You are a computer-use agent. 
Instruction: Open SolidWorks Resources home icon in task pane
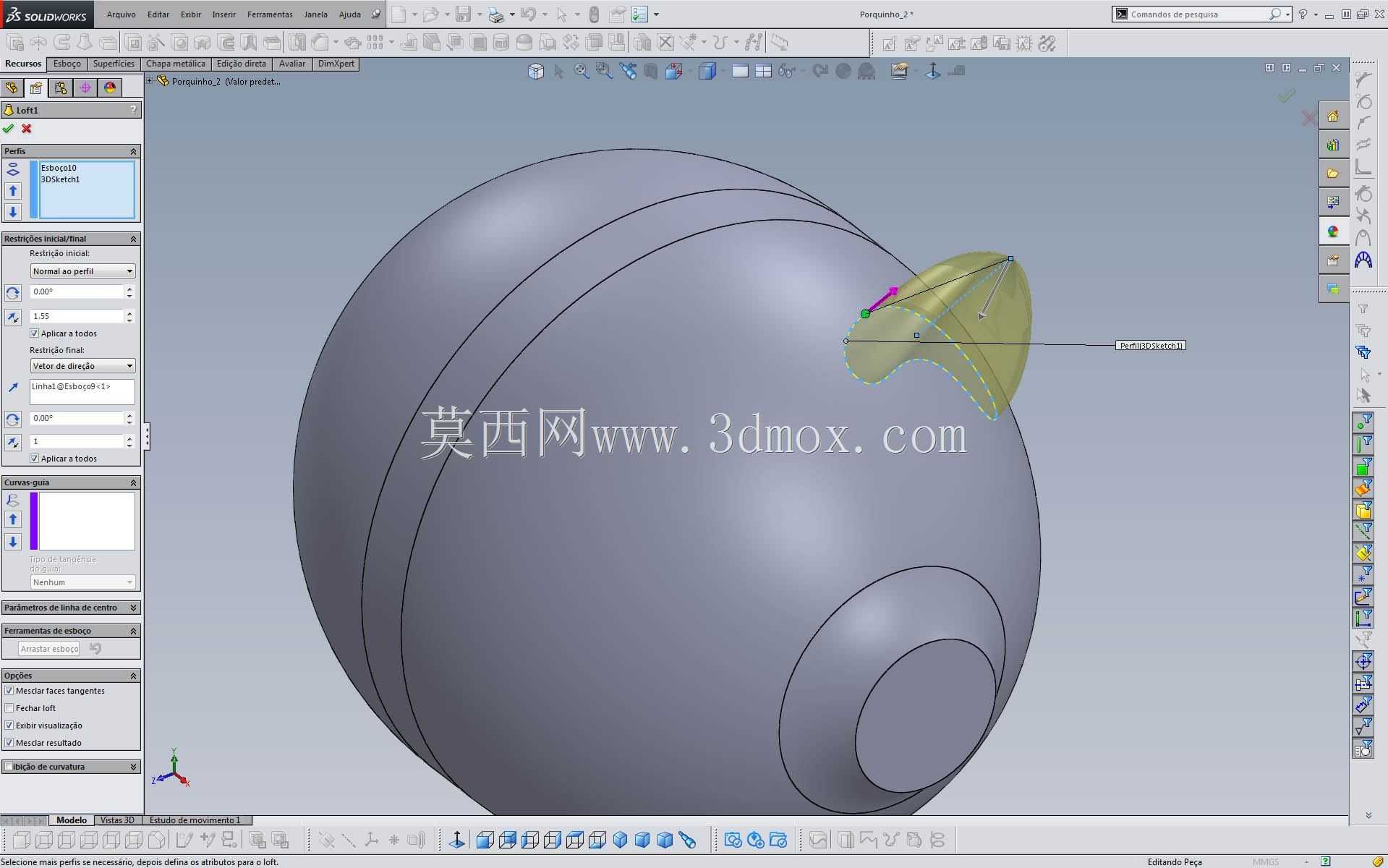[x=1333, y=116]
